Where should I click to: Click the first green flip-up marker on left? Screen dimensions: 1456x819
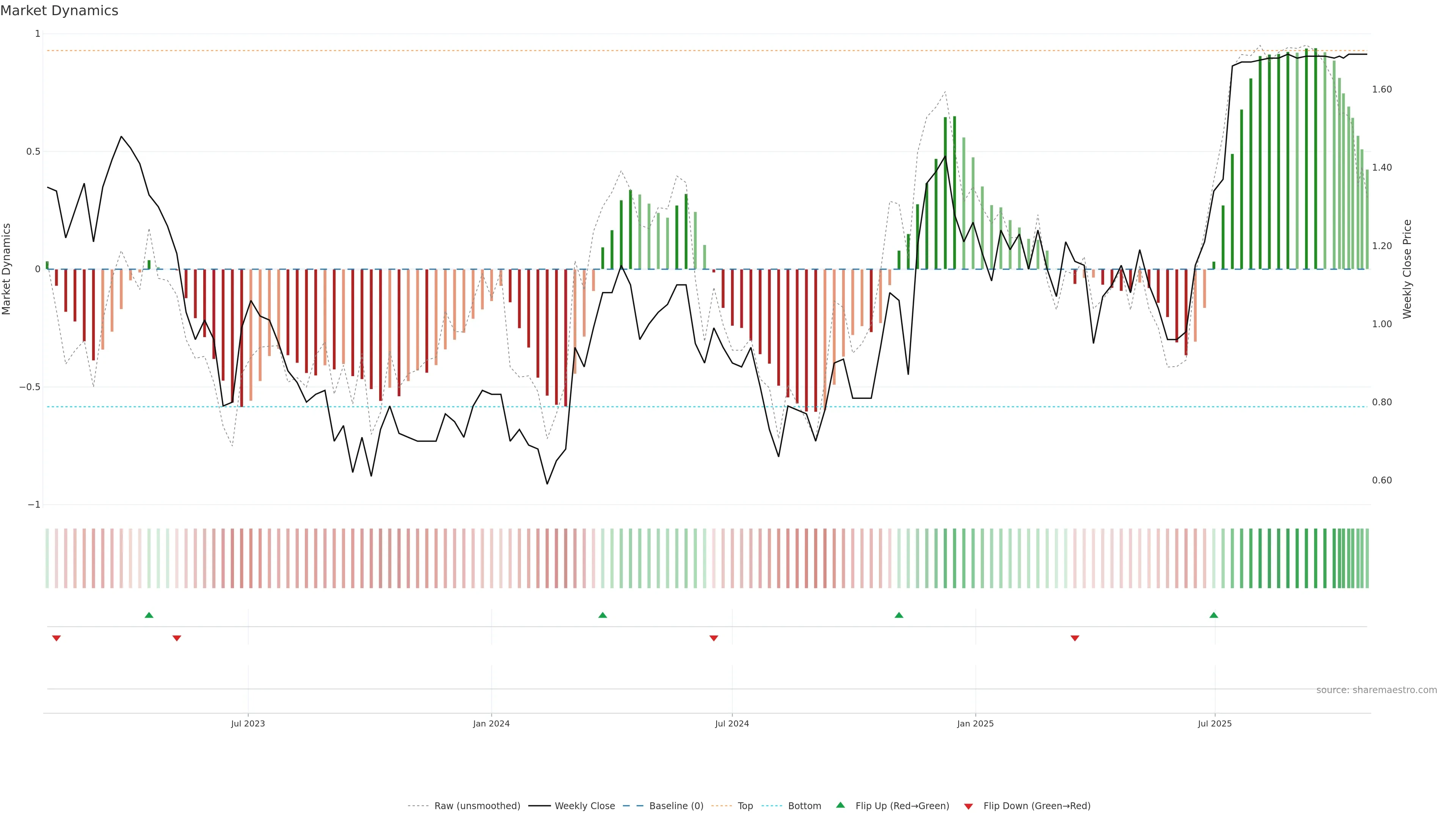pyautogui.click(x=149, y=615)
